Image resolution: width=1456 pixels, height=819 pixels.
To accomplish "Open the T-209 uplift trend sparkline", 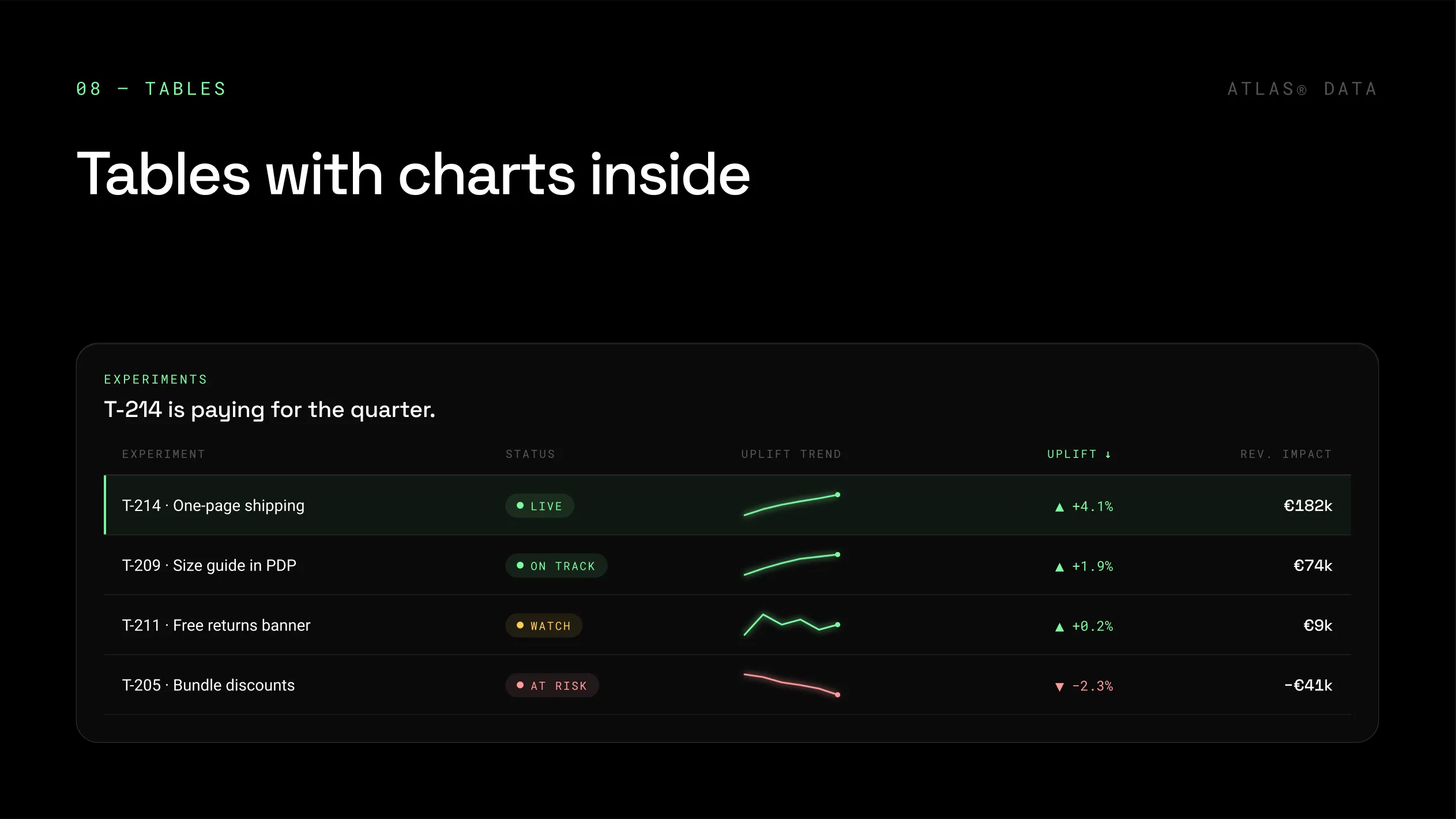I will point(792,565).
